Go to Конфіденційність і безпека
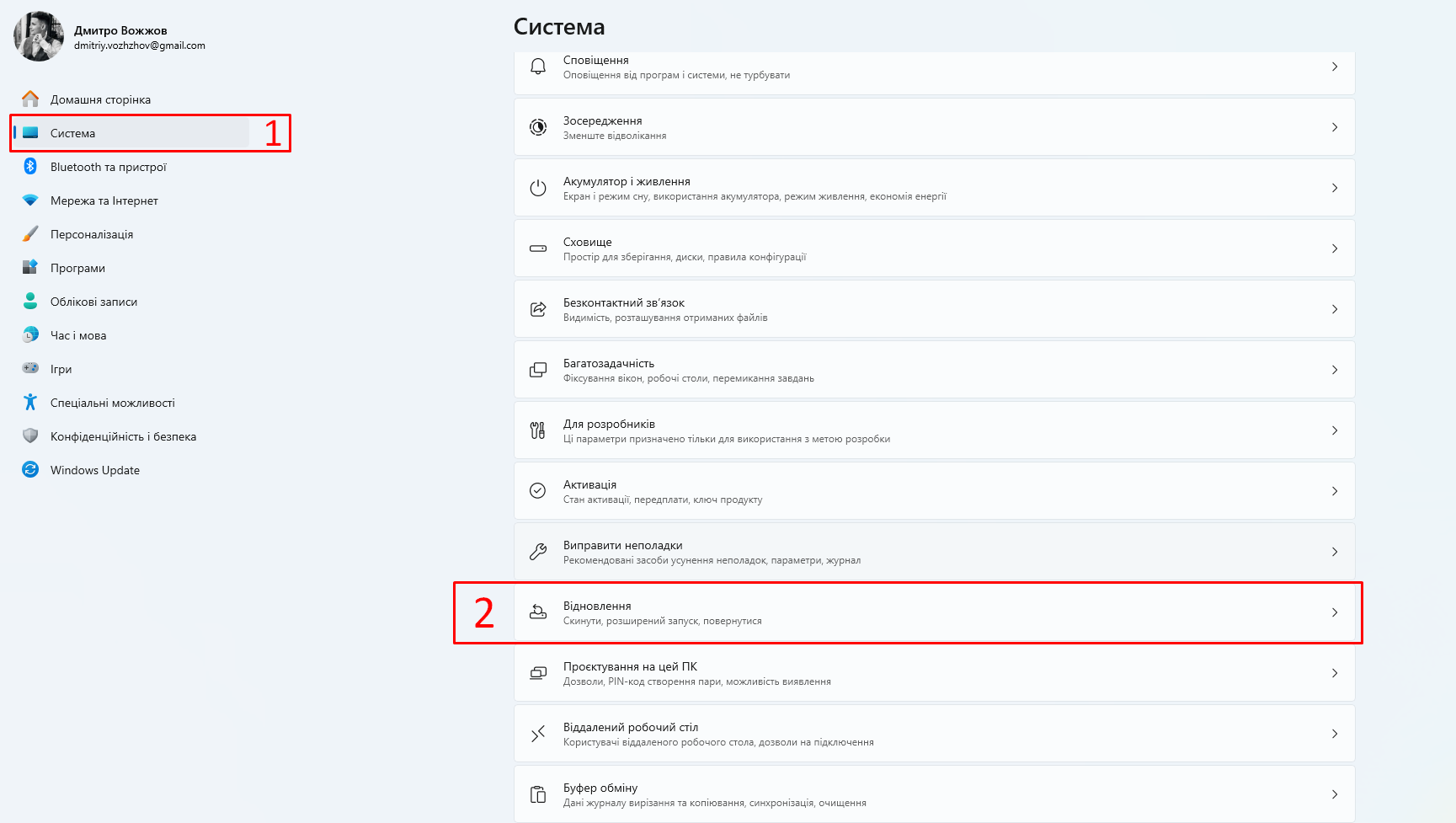The width and height of the screenshot is (1456, 823). tap(123, 436)
